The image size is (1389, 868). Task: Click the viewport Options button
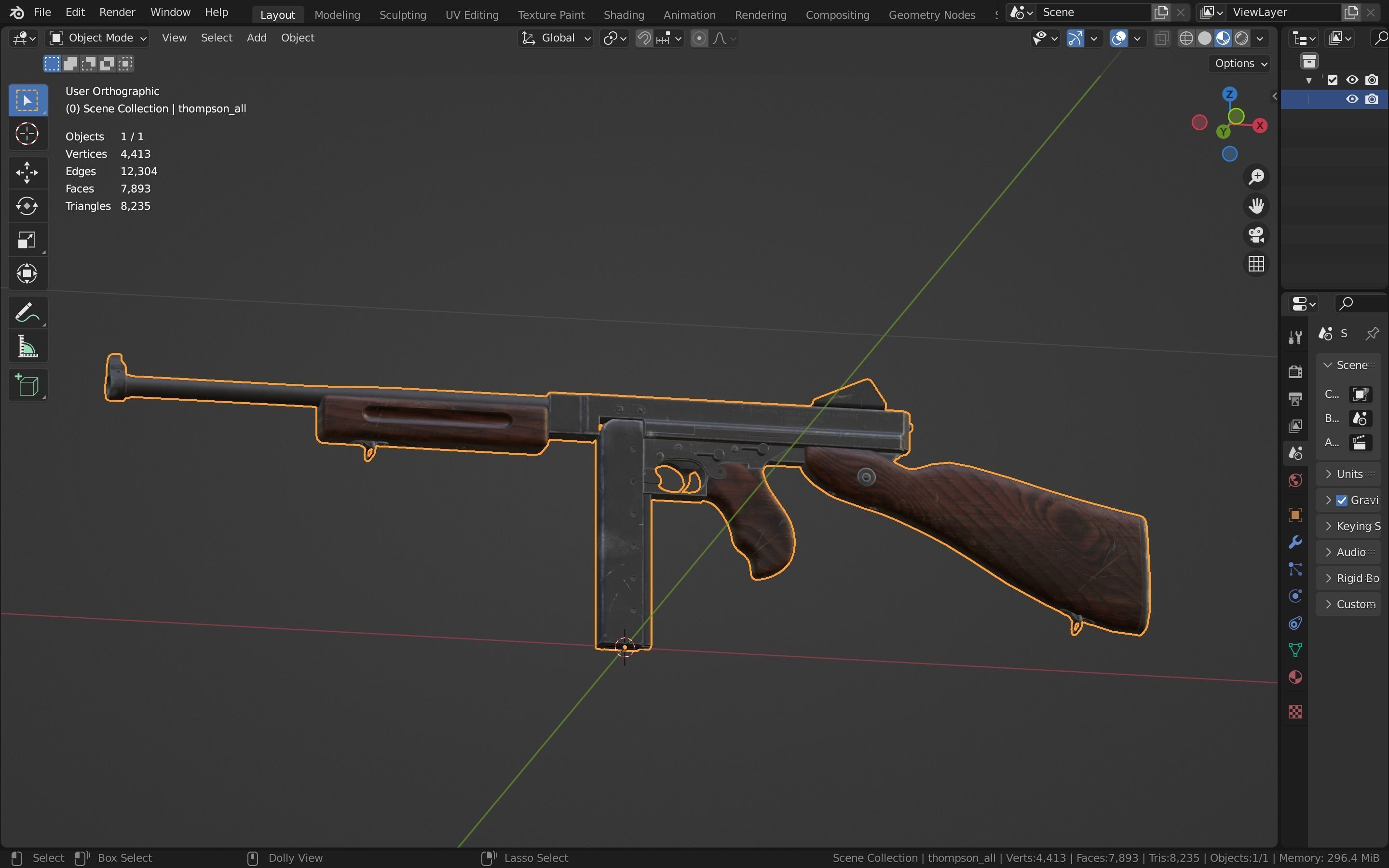tap(1240, 63)
